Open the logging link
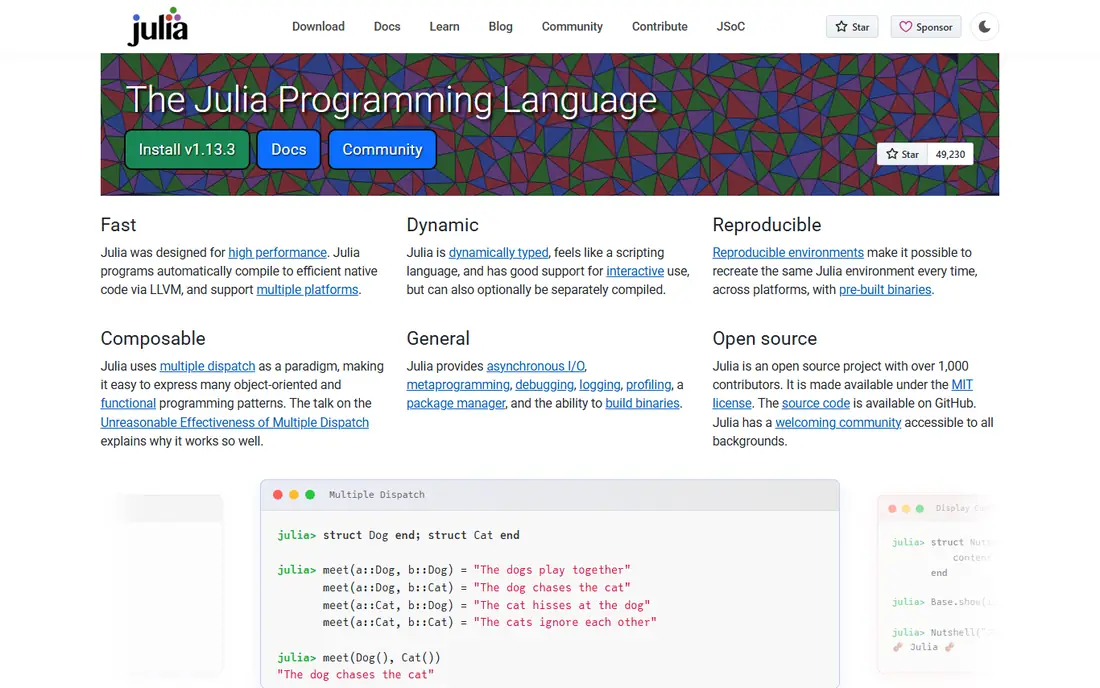Image resolution: width=1100 pixels, height=688 pixels. pyautogui.click(x=600, y=384)
